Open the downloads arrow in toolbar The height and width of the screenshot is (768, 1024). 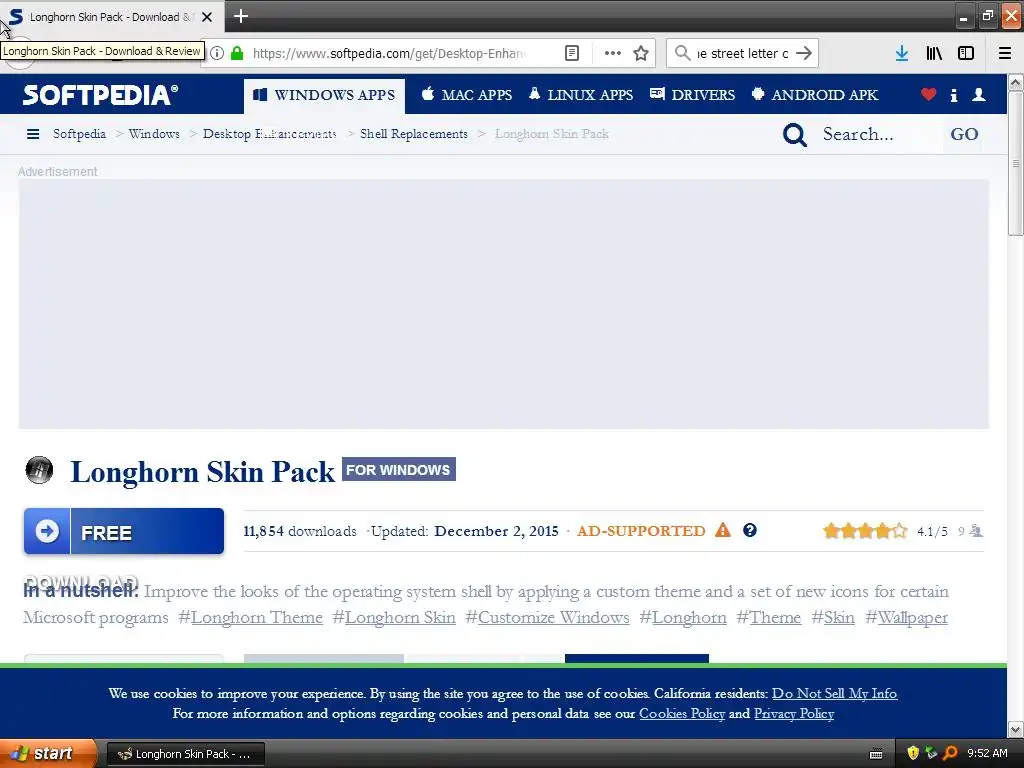click(902, 54)
